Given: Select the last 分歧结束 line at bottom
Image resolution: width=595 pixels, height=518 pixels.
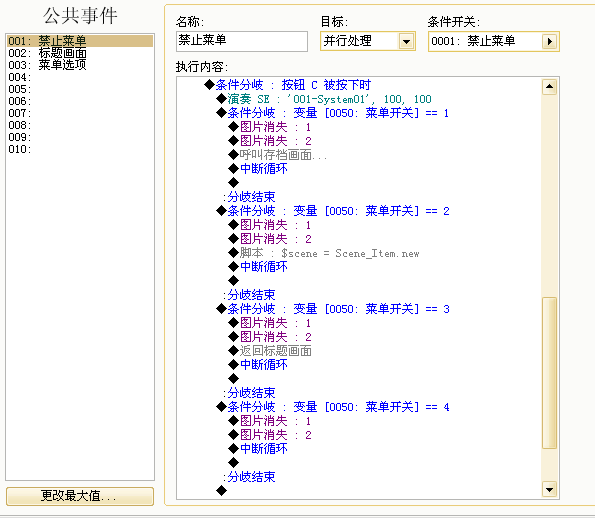Looking at the screenshot, I should 249,477.
